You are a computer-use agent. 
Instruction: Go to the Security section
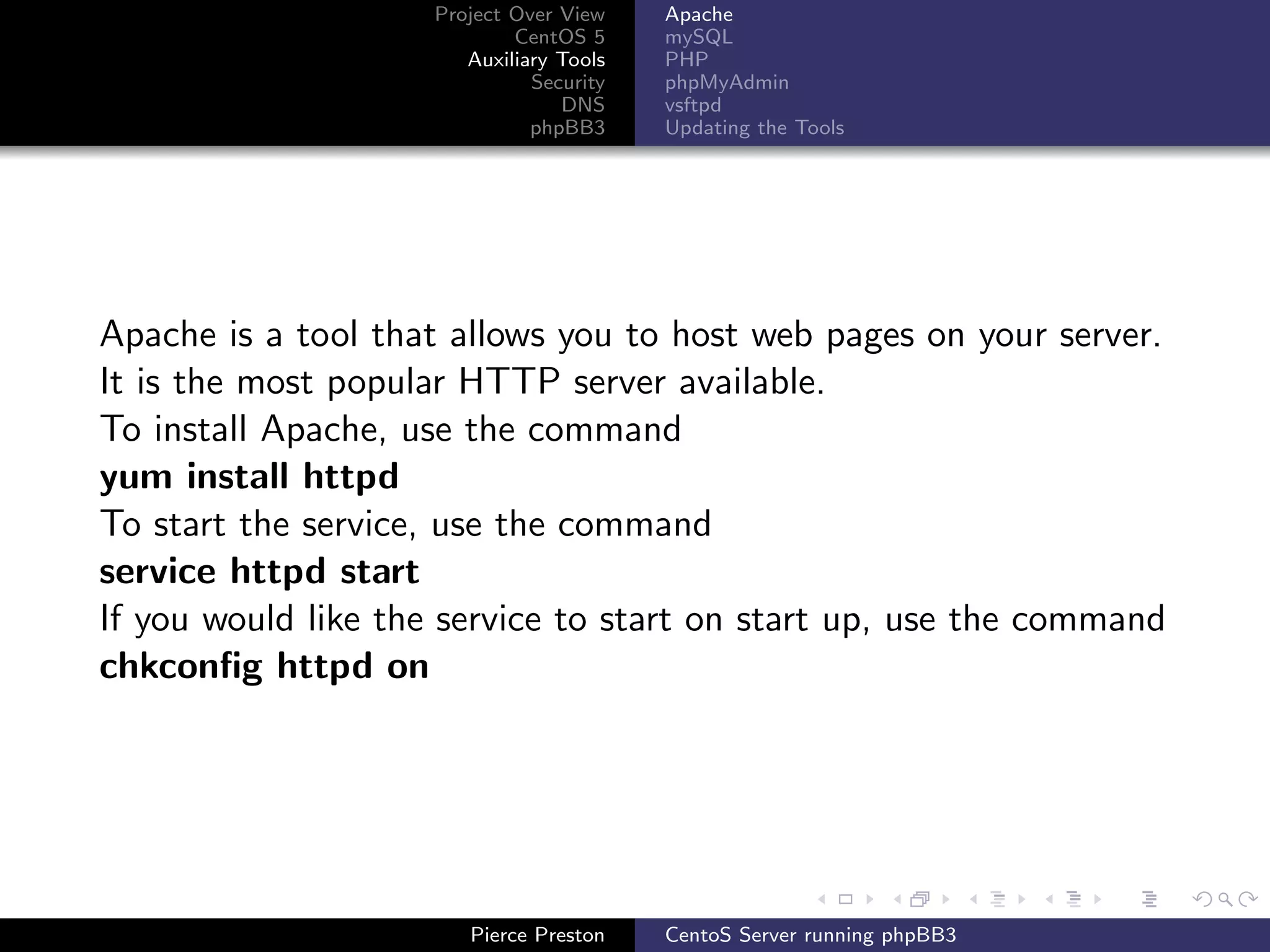point(567,82)
